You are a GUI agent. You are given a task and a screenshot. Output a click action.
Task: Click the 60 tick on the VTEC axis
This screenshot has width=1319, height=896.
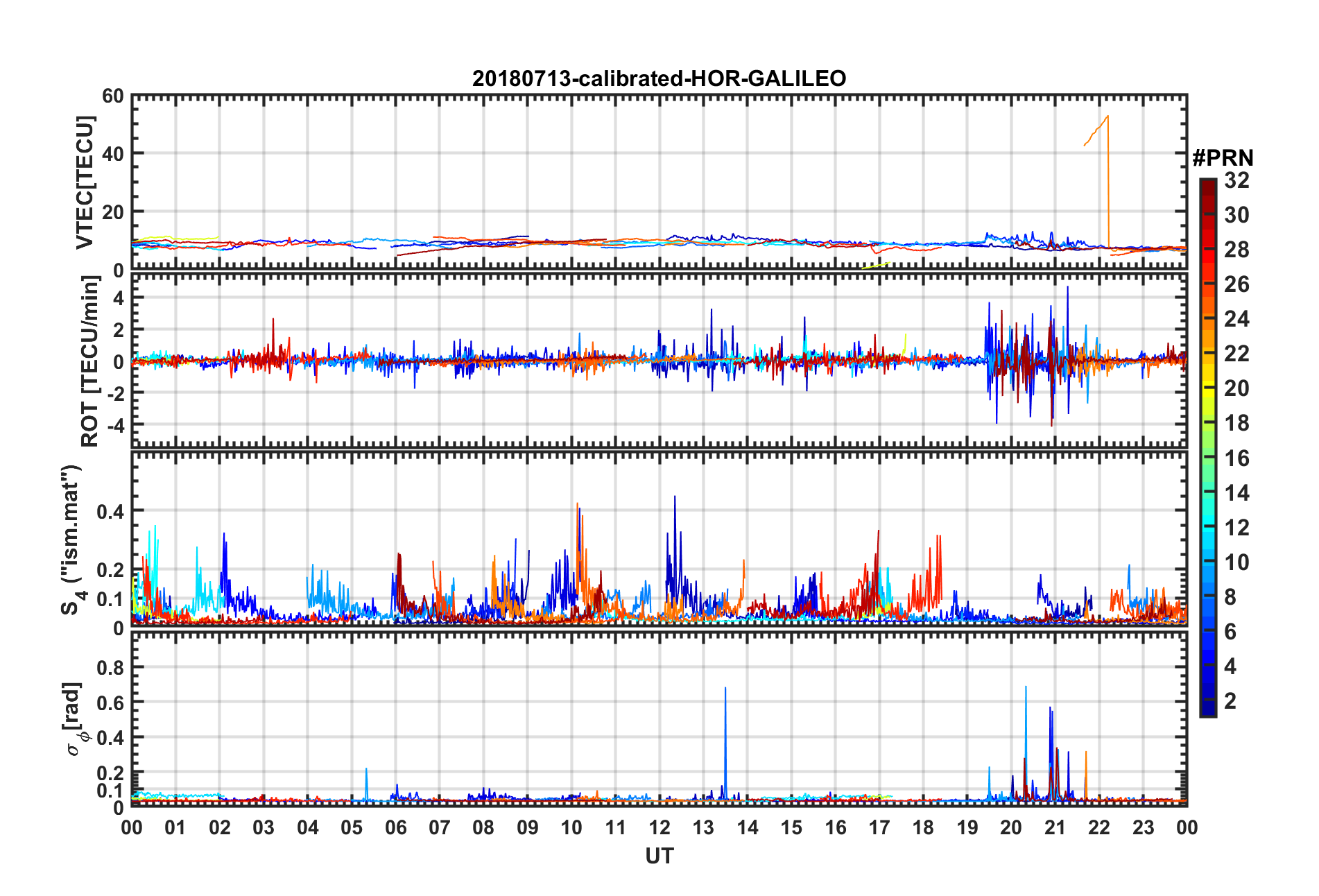(112, 96)
